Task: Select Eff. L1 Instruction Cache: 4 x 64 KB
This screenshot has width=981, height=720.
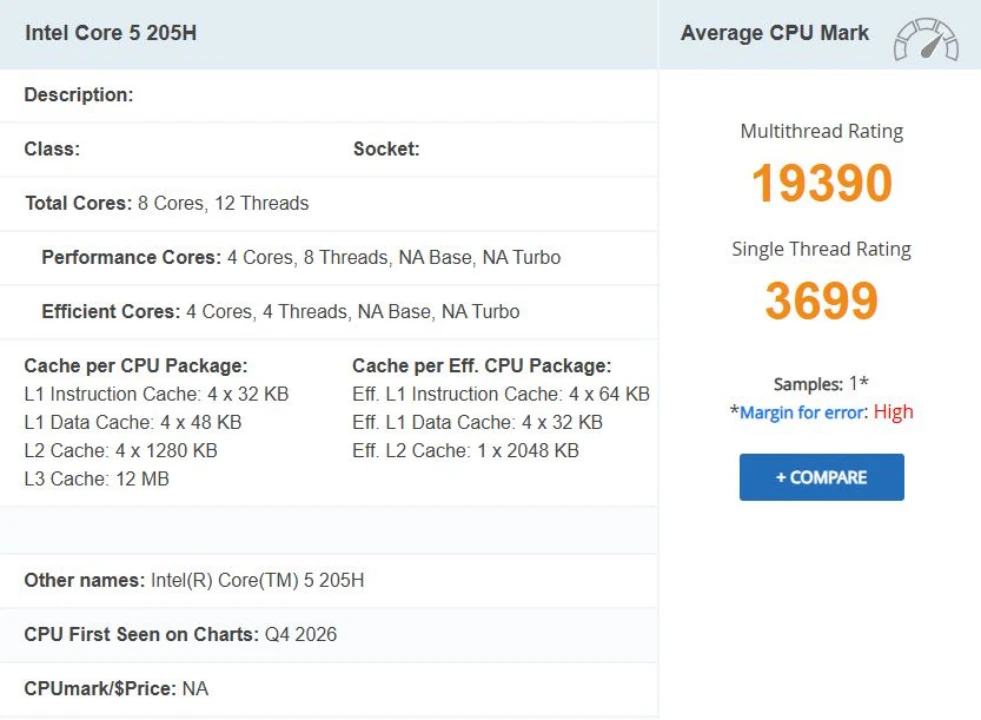Action: pos(501,394)
